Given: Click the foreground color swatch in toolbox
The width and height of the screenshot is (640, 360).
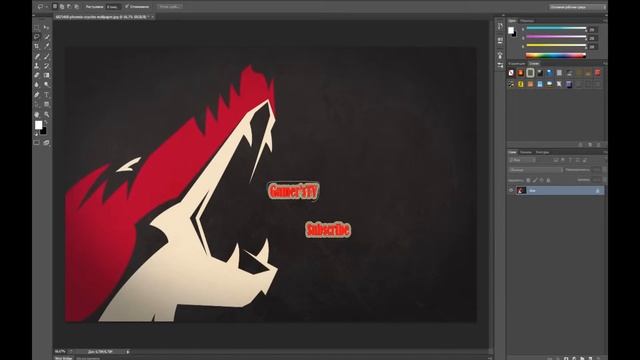Looking at the screenshot, I should [x=38, y=125].
